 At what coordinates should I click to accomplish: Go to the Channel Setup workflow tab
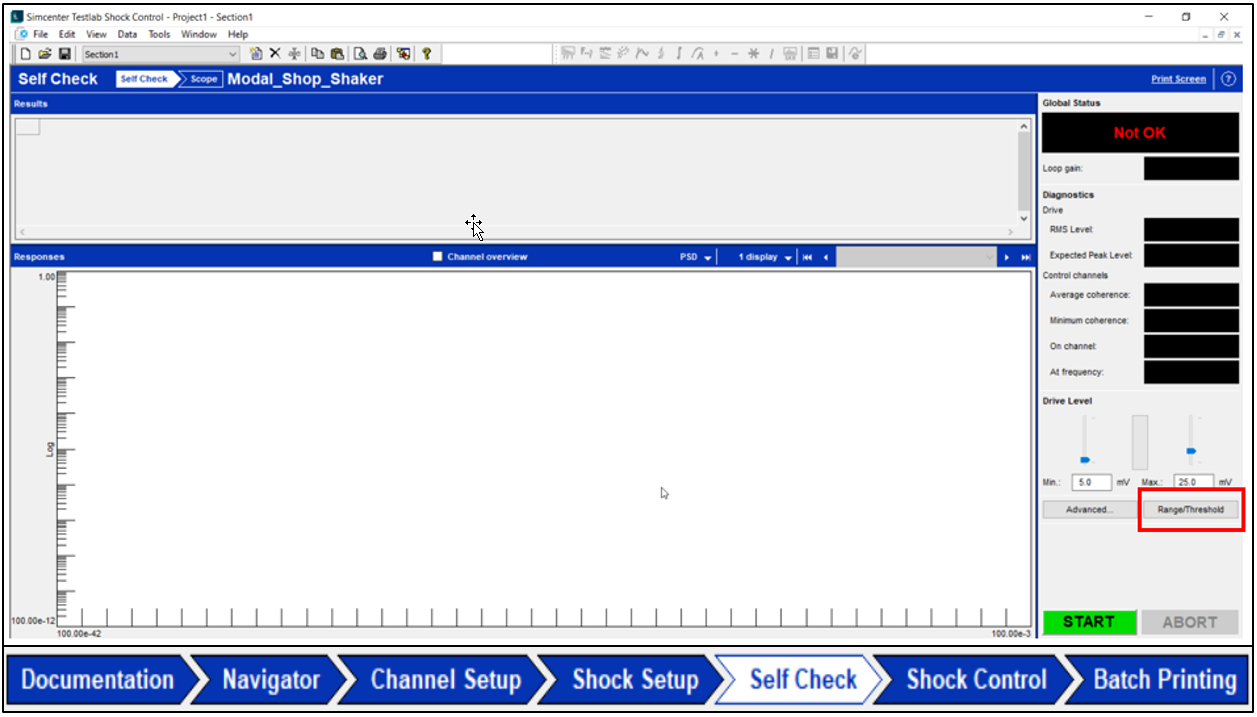[x=445, y=680]
